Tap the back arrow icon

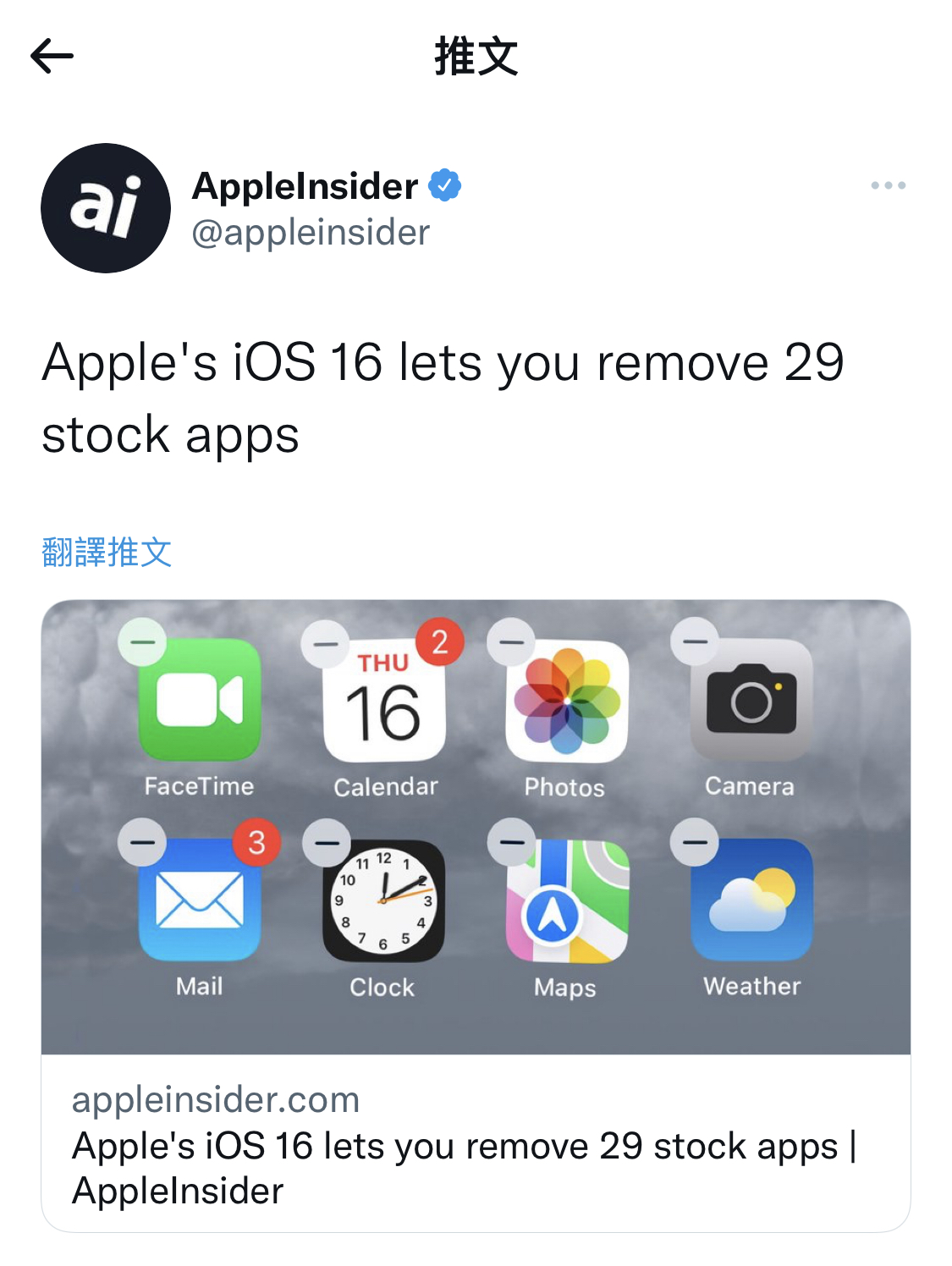click(x=52, y=57)
